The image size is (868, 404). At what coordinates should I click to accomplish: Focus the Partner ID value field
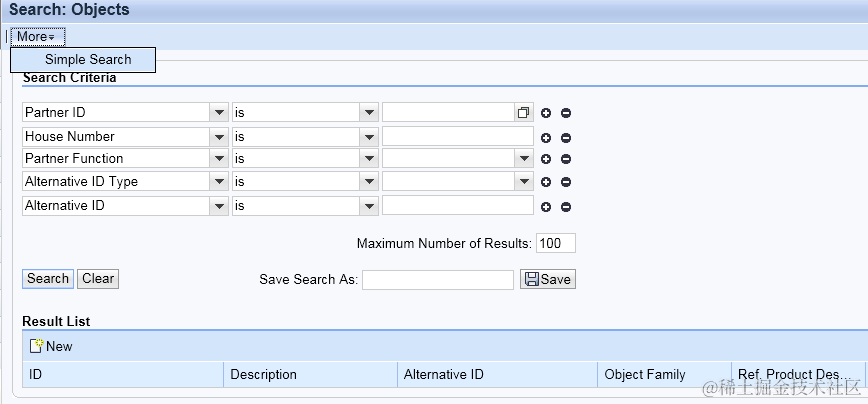[449, 113]
